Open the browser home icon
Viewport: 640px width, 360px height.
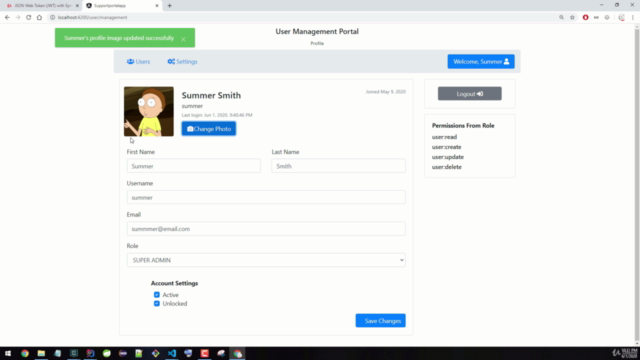click(39, 18)
